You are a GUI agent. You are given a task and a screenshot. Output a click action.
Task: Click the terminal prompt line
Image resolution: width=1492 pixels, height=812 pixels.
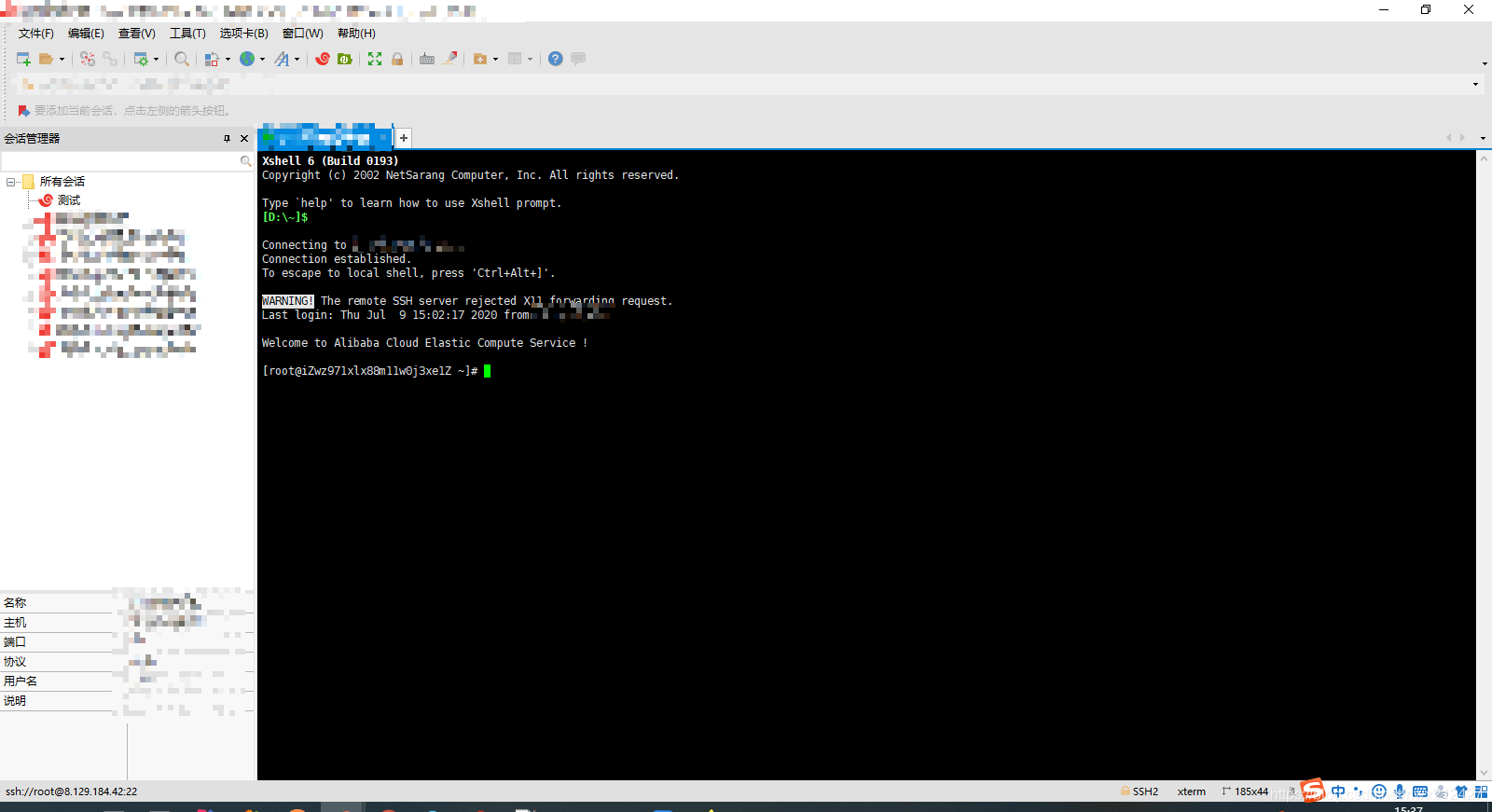[376, 371]
